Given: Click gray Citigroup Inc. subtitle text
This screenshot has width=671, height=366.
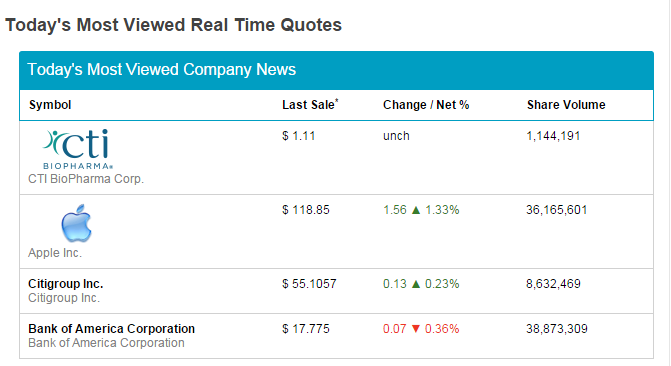Looking at the screenshot, I should pos(64,298).
